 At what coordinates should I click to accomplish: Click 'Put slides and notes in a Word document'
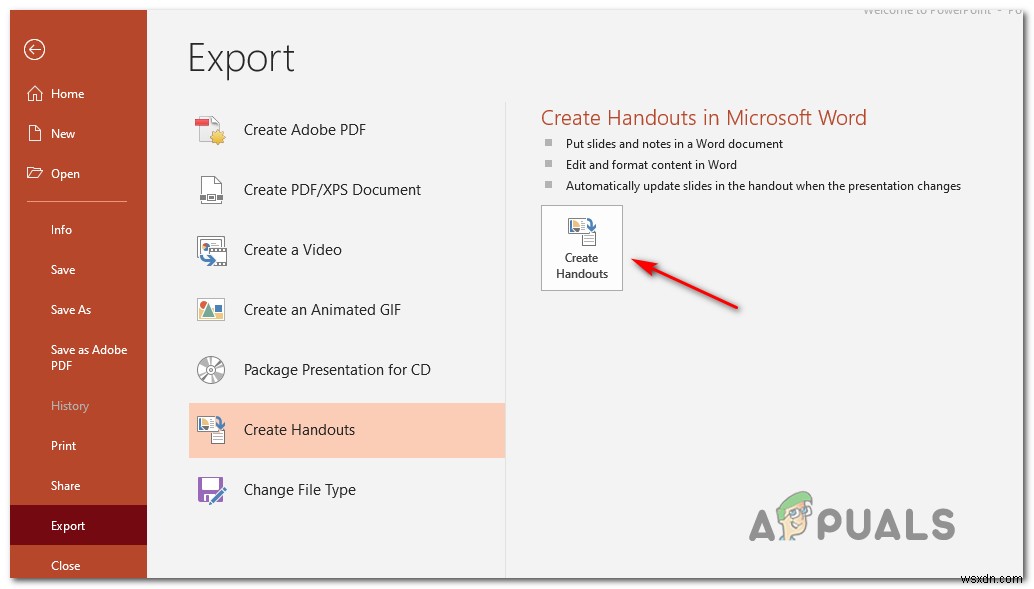tap(674, 144)
